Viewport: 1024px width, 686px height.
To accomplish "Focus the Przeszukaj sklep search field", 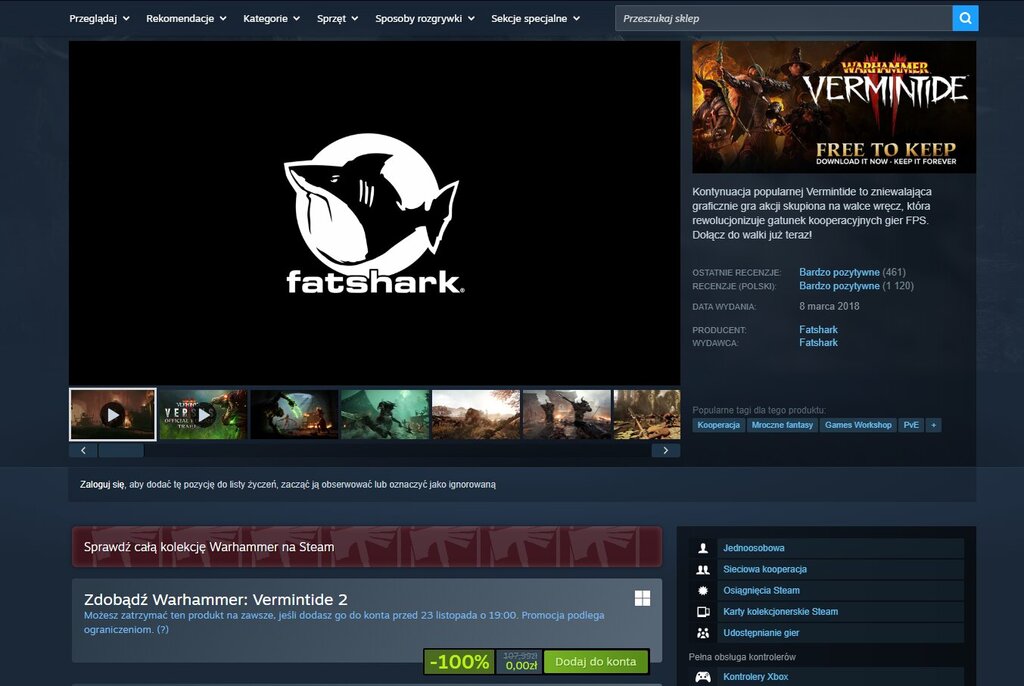I will (784, 18).
